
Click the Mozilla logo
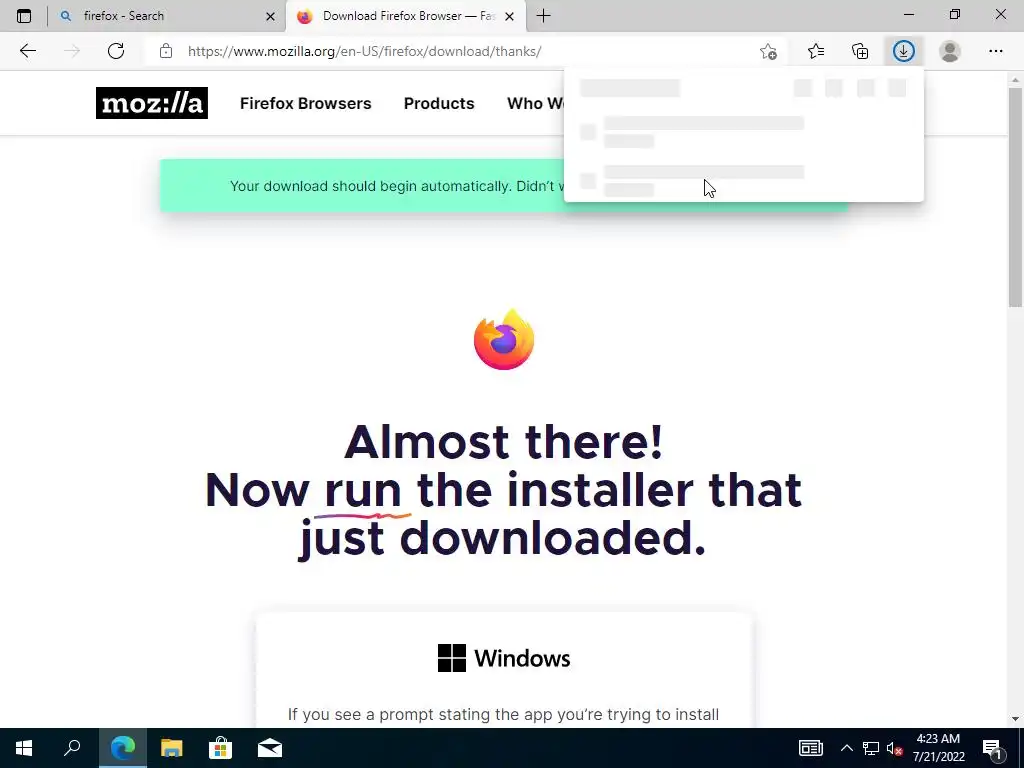[152, 103]
